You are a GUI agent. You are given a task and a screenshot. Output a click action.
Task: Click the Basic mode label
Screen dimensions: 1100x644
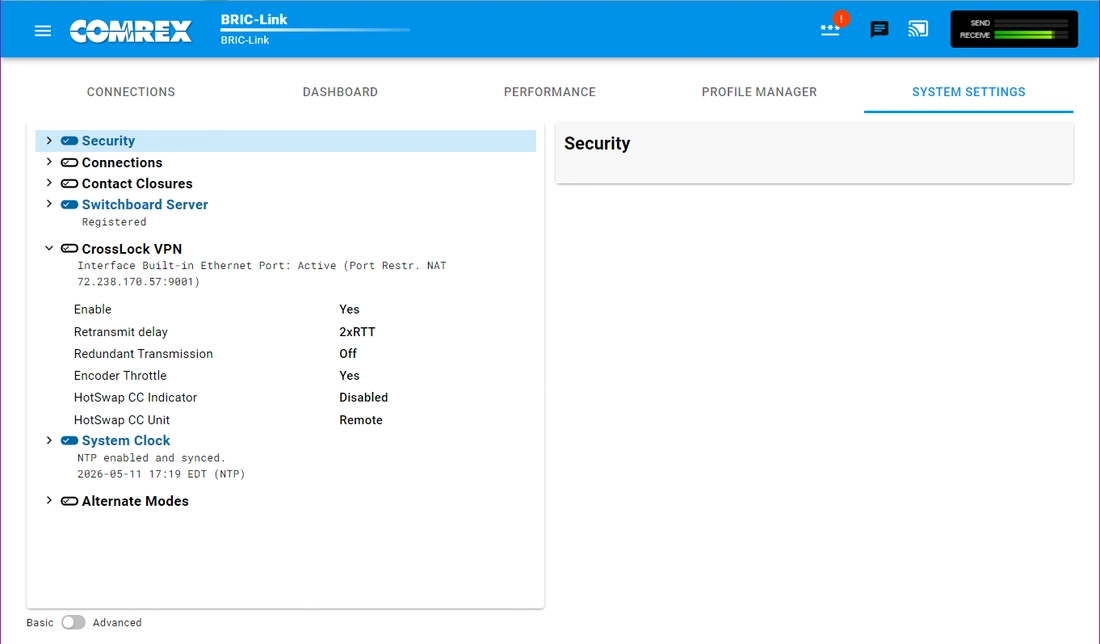click(x=40, y=623)
